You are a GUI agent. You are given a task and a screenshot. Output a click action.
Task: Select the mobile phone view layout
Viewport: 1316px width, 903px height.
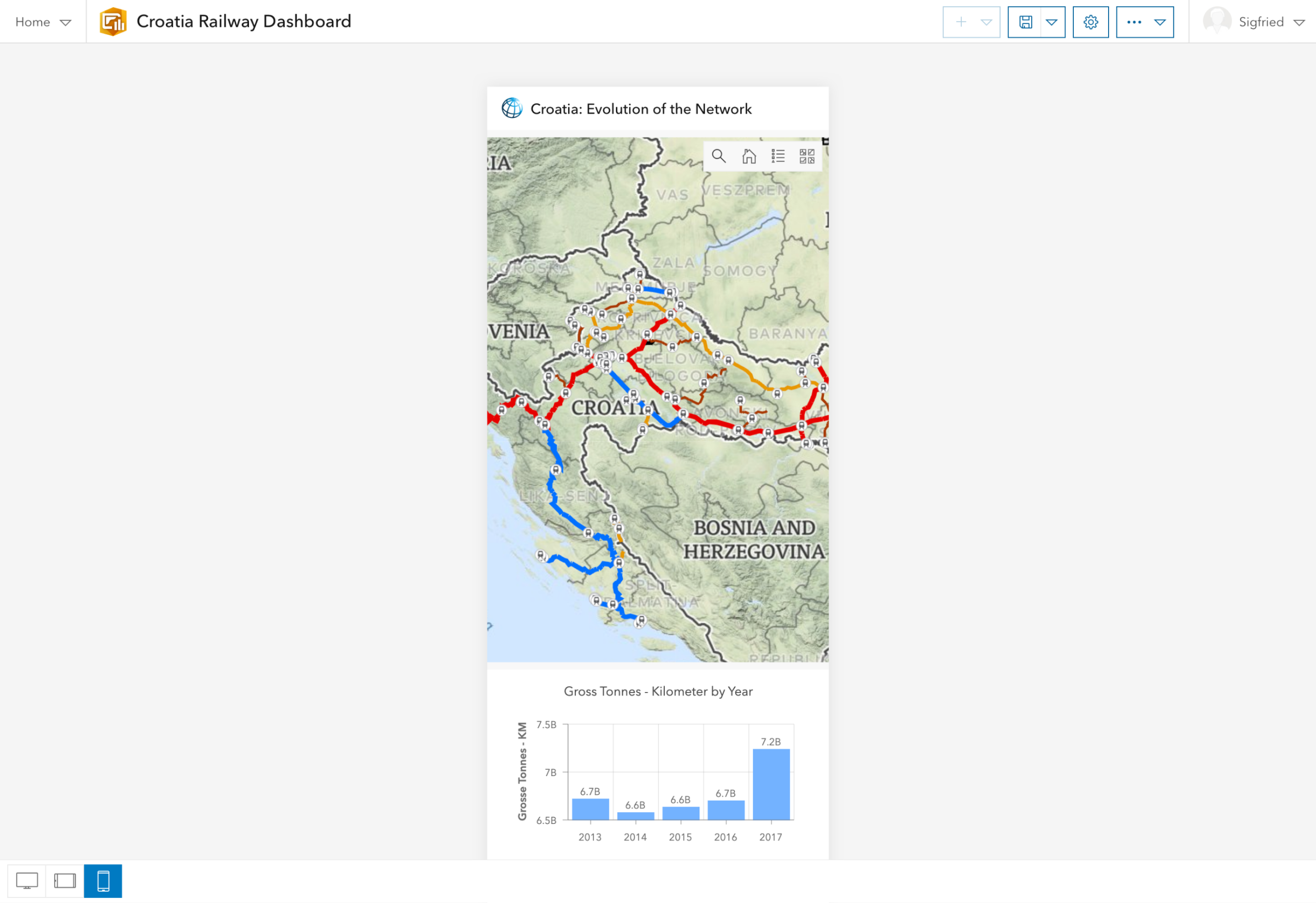coord(103,881)
